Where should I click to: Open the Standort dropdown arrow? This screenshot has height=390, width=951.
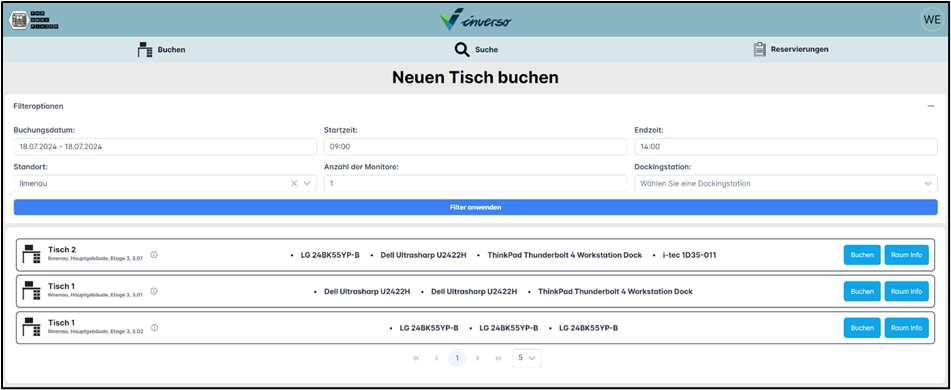point(307,183)
